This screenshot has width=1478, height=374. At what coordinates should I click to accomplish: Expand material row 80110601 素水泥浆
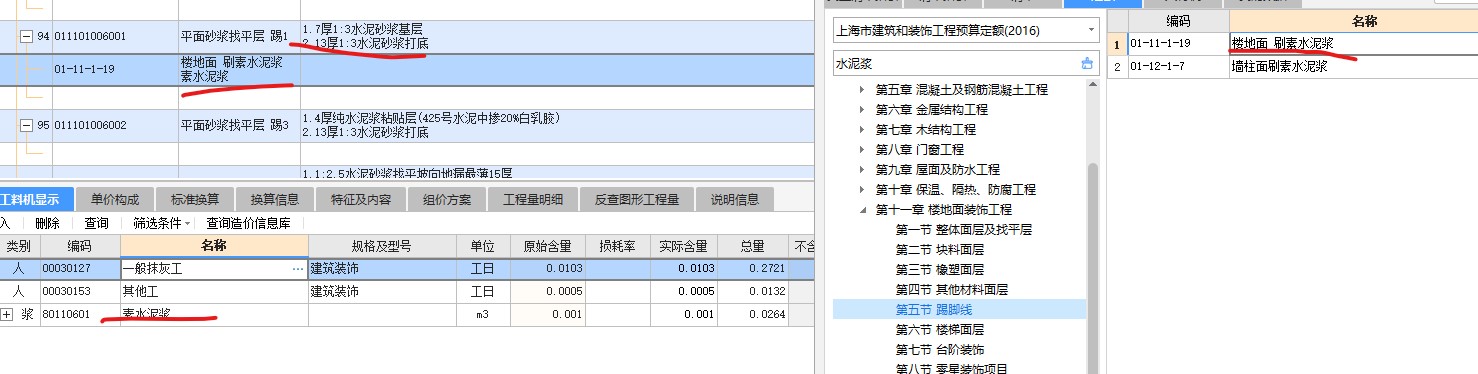pyautogui.click(x=7, y=315)
